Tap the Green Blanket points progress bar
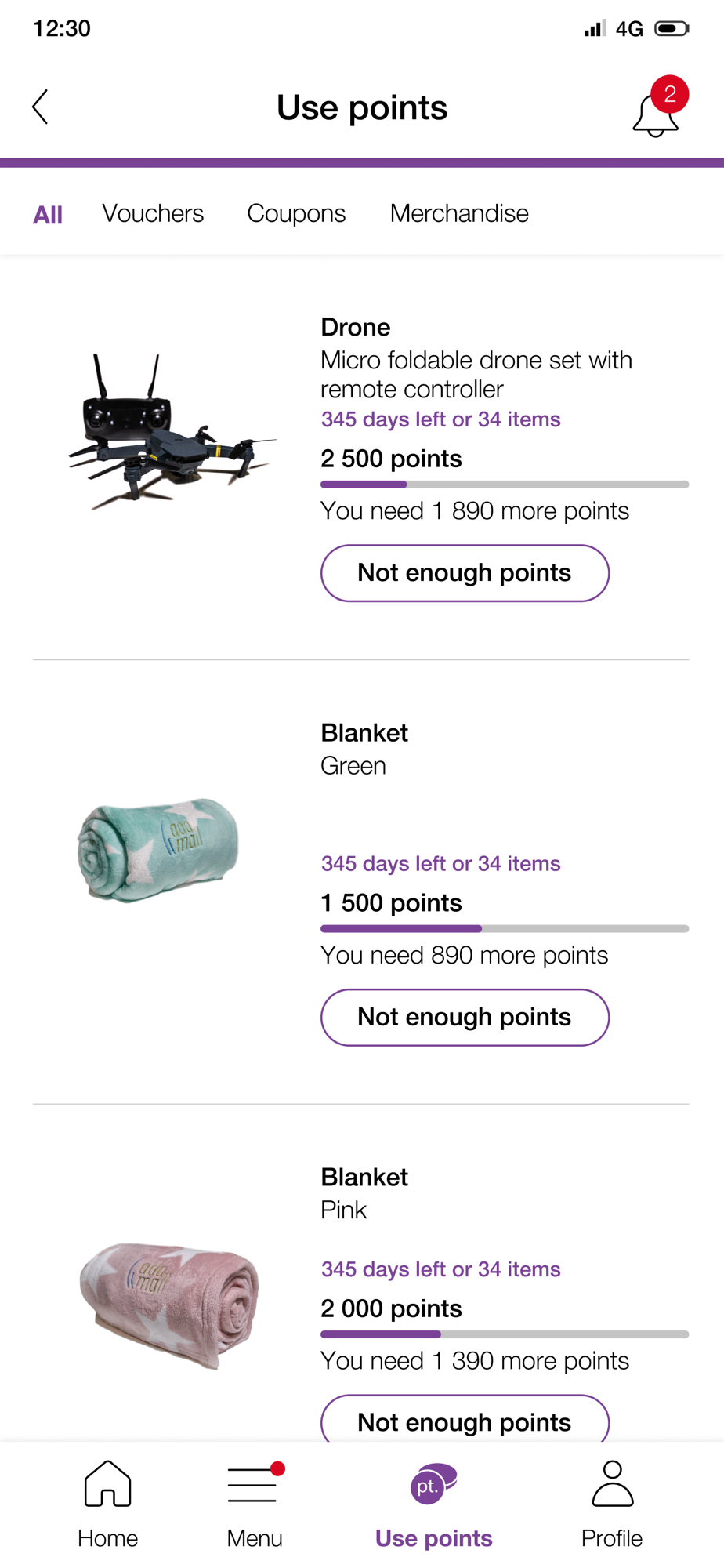Screen dimensions: 724x1568 click(505, 928)
